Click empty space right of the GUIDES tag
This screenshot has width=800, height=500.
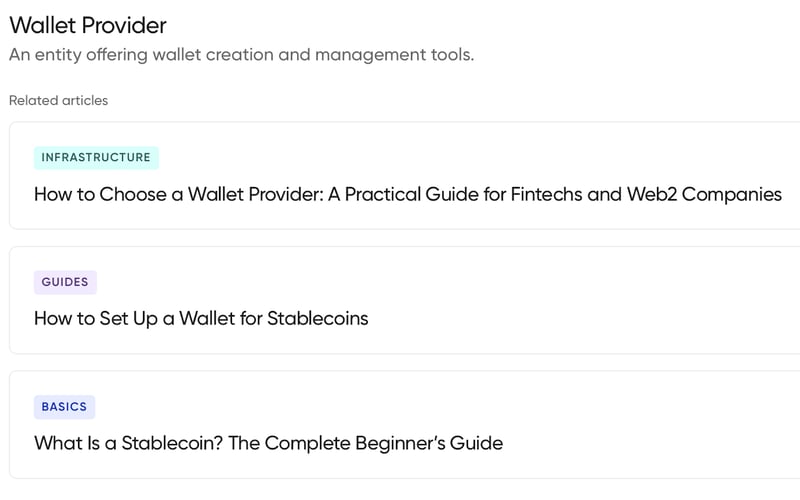[400, 282]
